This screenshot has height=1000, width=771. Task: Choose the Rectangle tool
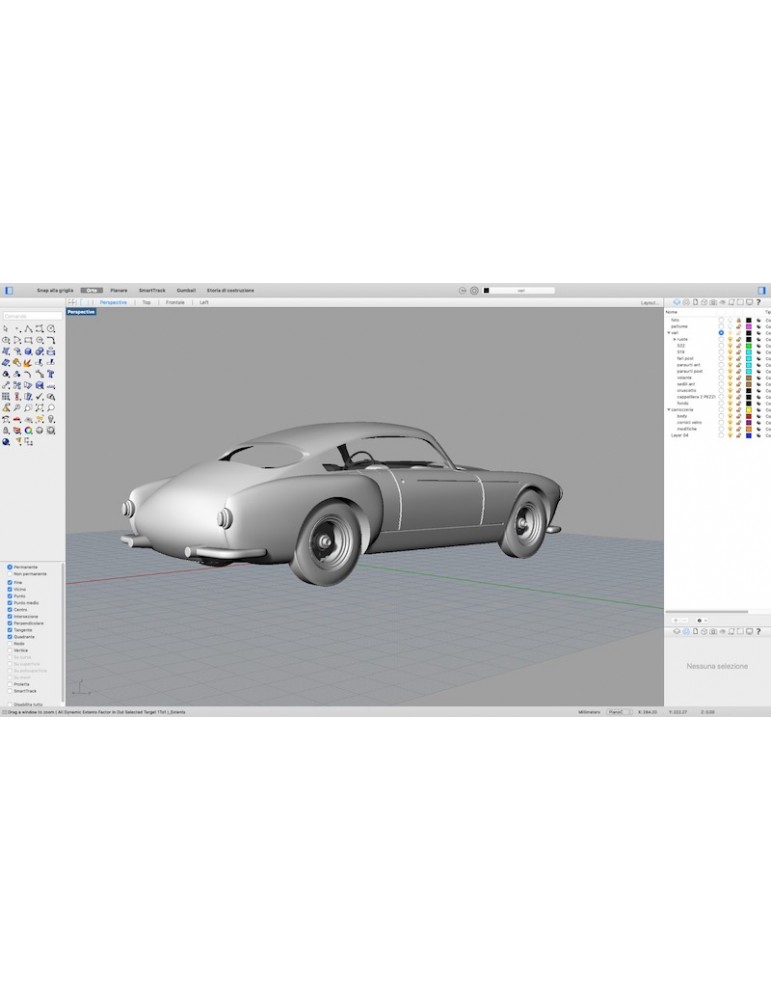(x=28, y=340)
